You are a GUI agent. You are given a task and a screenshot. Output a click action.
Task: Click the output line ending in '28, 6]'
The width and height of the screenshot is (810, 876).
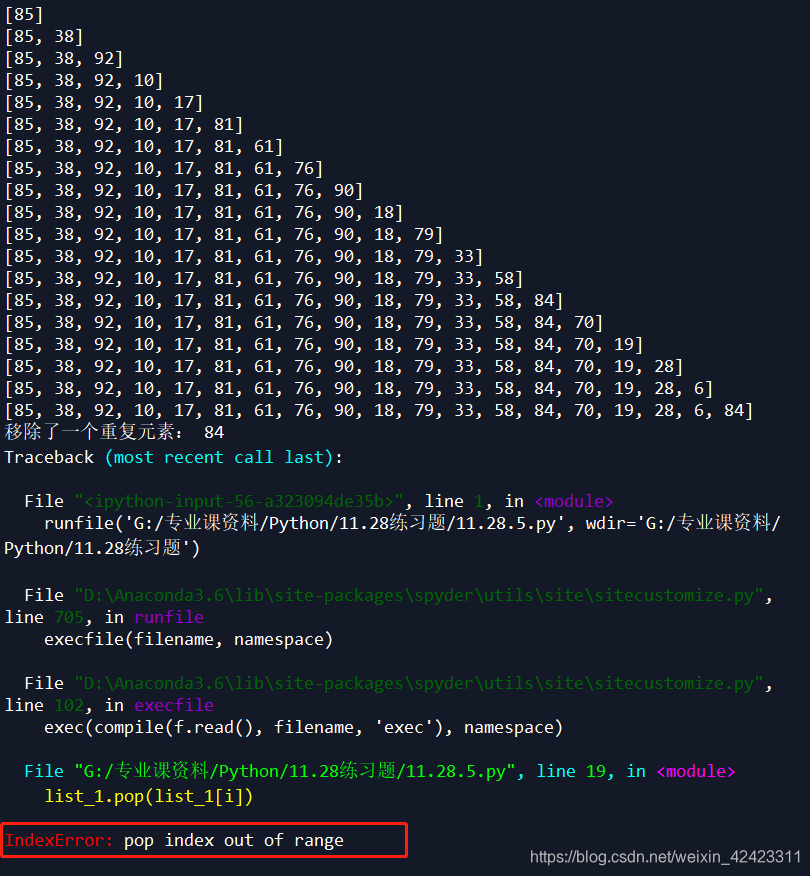[359, 388]
